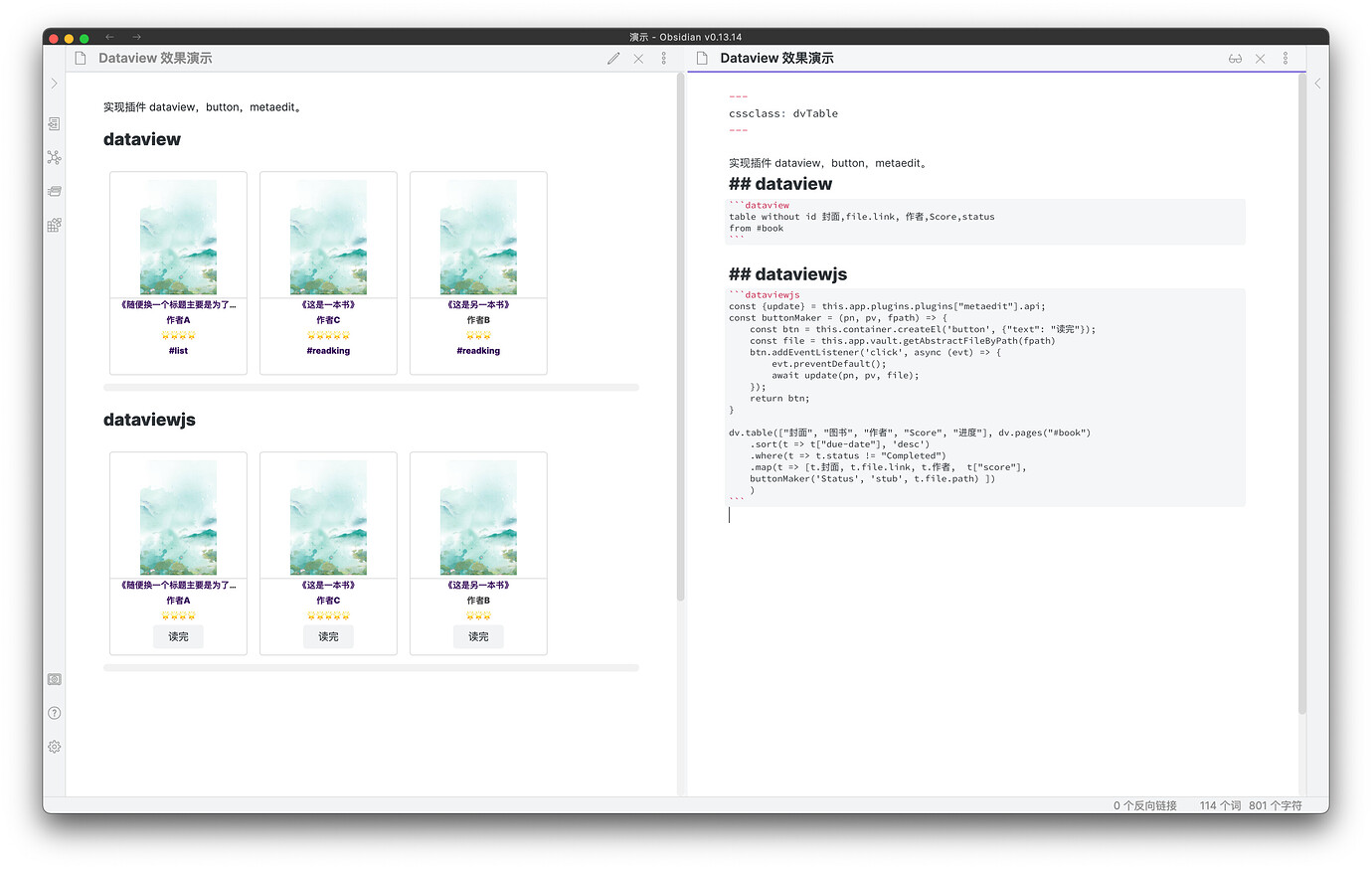Expand the right sidebar using the chevron
Screen dimensions: 1372x869
pos(1318,84)
